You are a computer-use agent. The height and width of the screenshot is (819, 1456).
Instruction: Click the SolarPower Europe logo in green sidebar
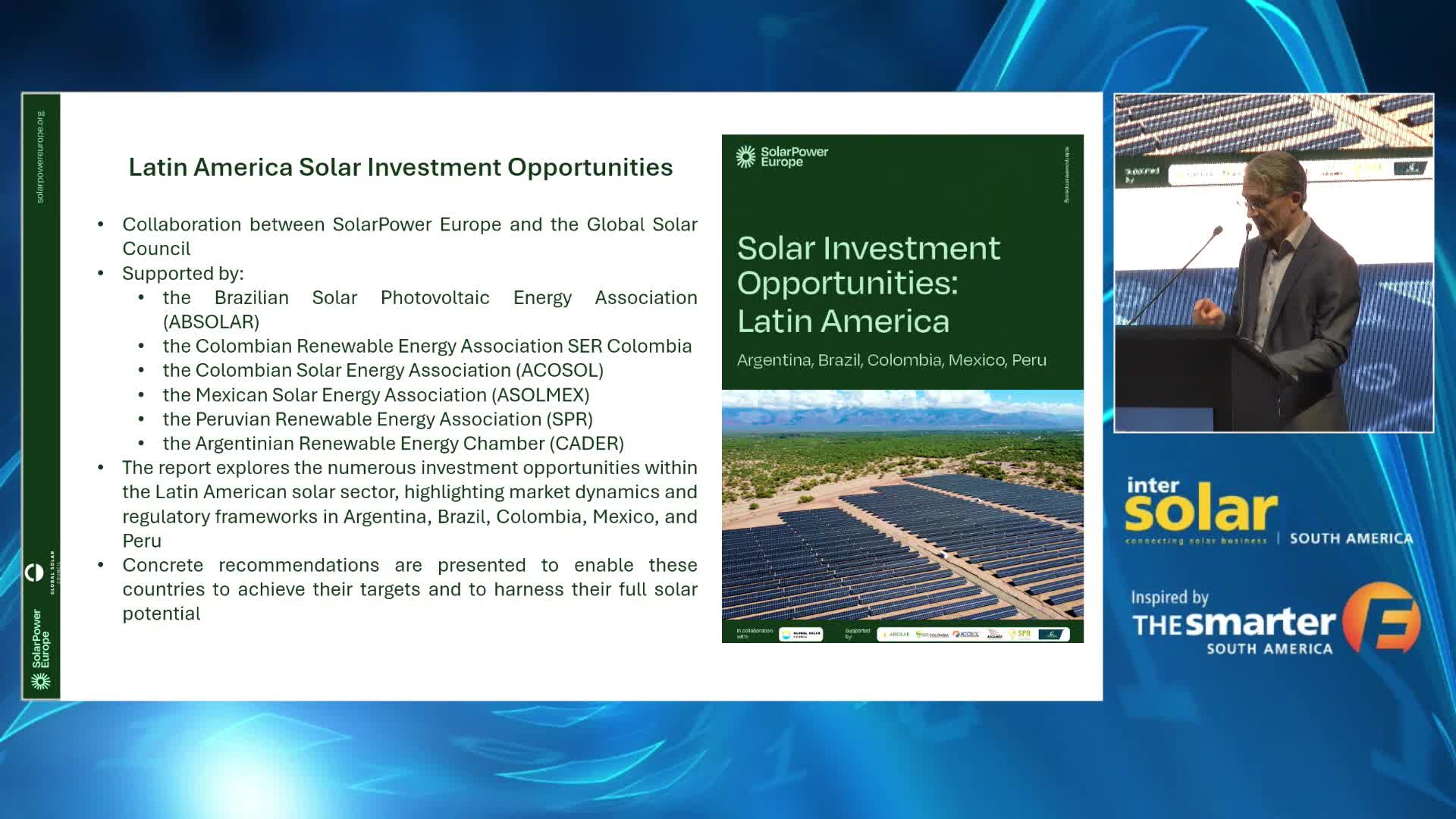pos(40,649)
